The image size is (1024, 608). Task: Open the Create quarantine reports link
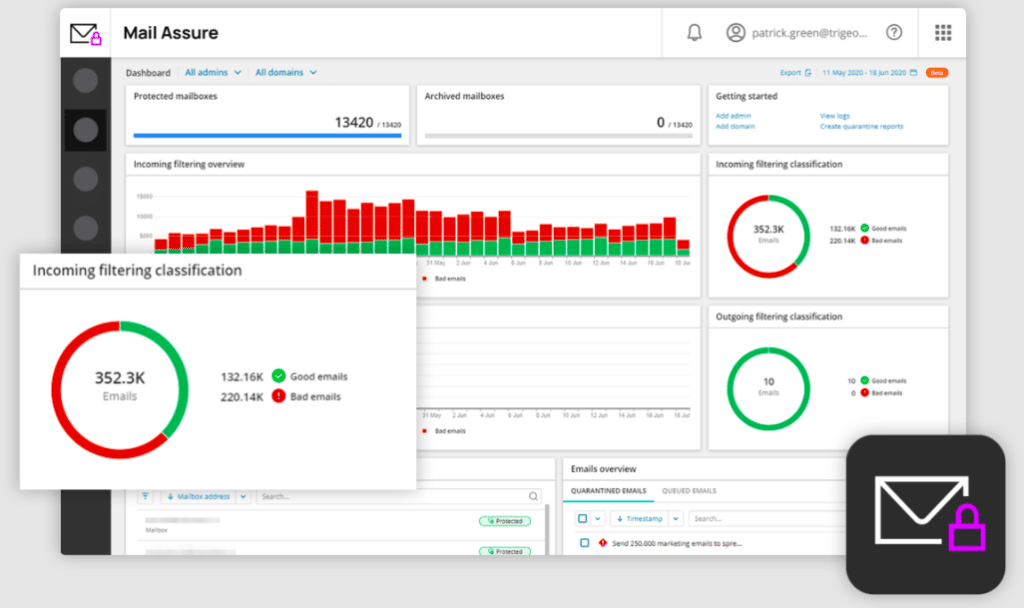(861, 127)
